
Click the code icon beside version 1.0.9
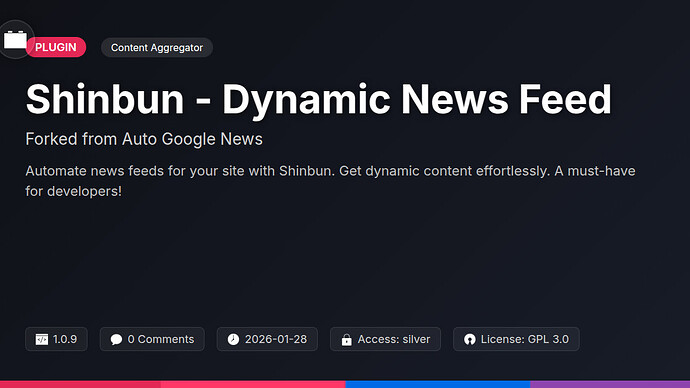42,339
